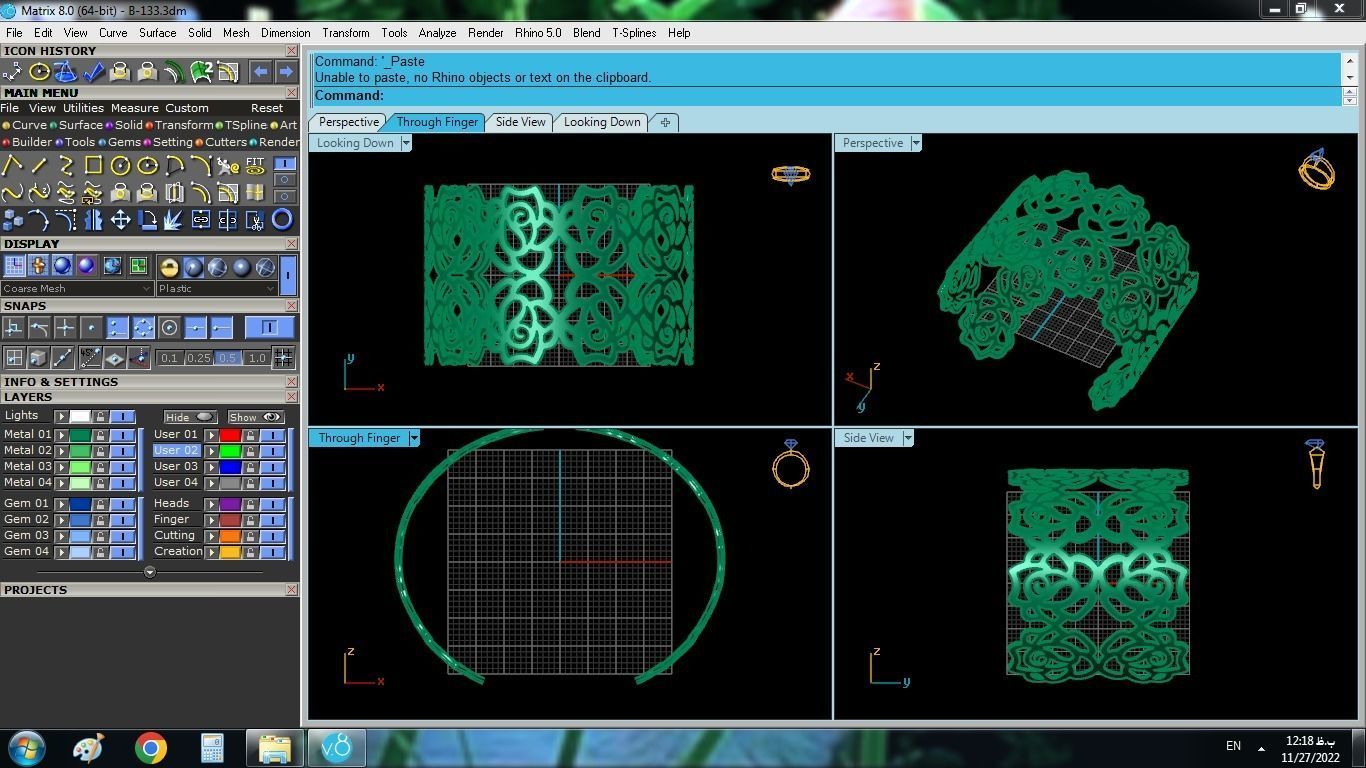Open Utilities in Main Menu
The width and height of the screenshot is (1366, 768).
pyautogui.click(x=83, y=108)
